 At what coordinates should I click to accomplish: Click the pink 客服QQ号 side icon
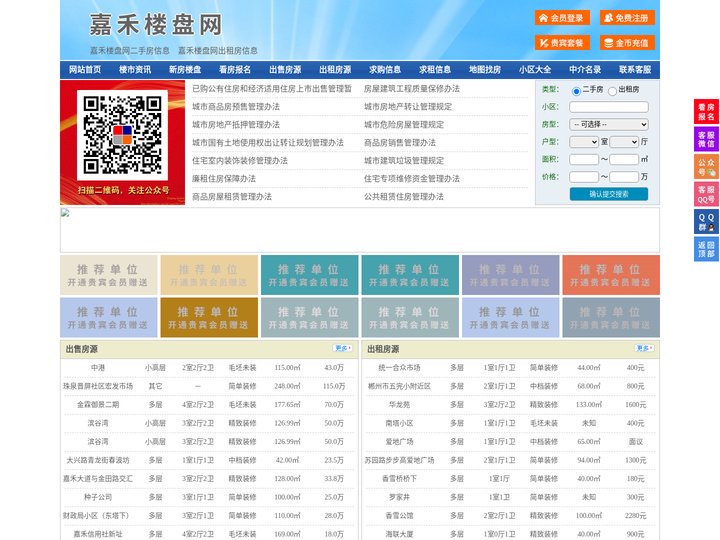(x=706, y=194)
